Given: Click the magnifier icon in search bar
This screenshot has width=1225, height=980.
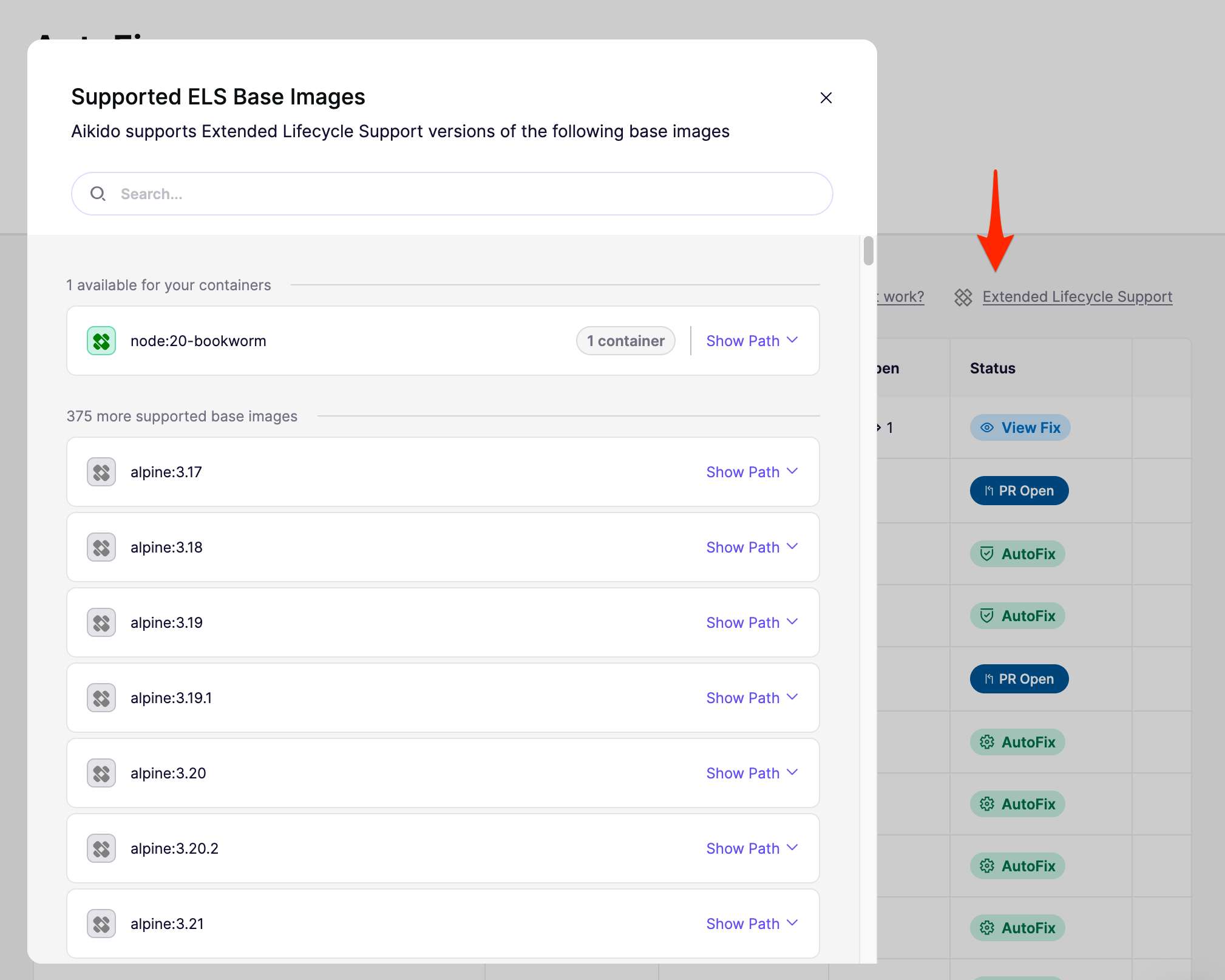Looking at the screenshot, I should click(x=98, y=194).
